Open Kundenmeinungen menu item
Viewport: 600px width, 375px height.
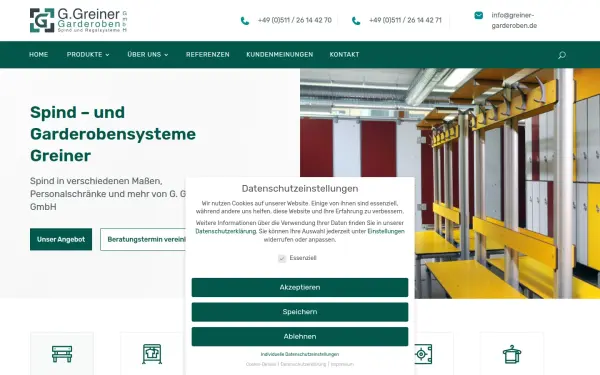pos(280,54)
